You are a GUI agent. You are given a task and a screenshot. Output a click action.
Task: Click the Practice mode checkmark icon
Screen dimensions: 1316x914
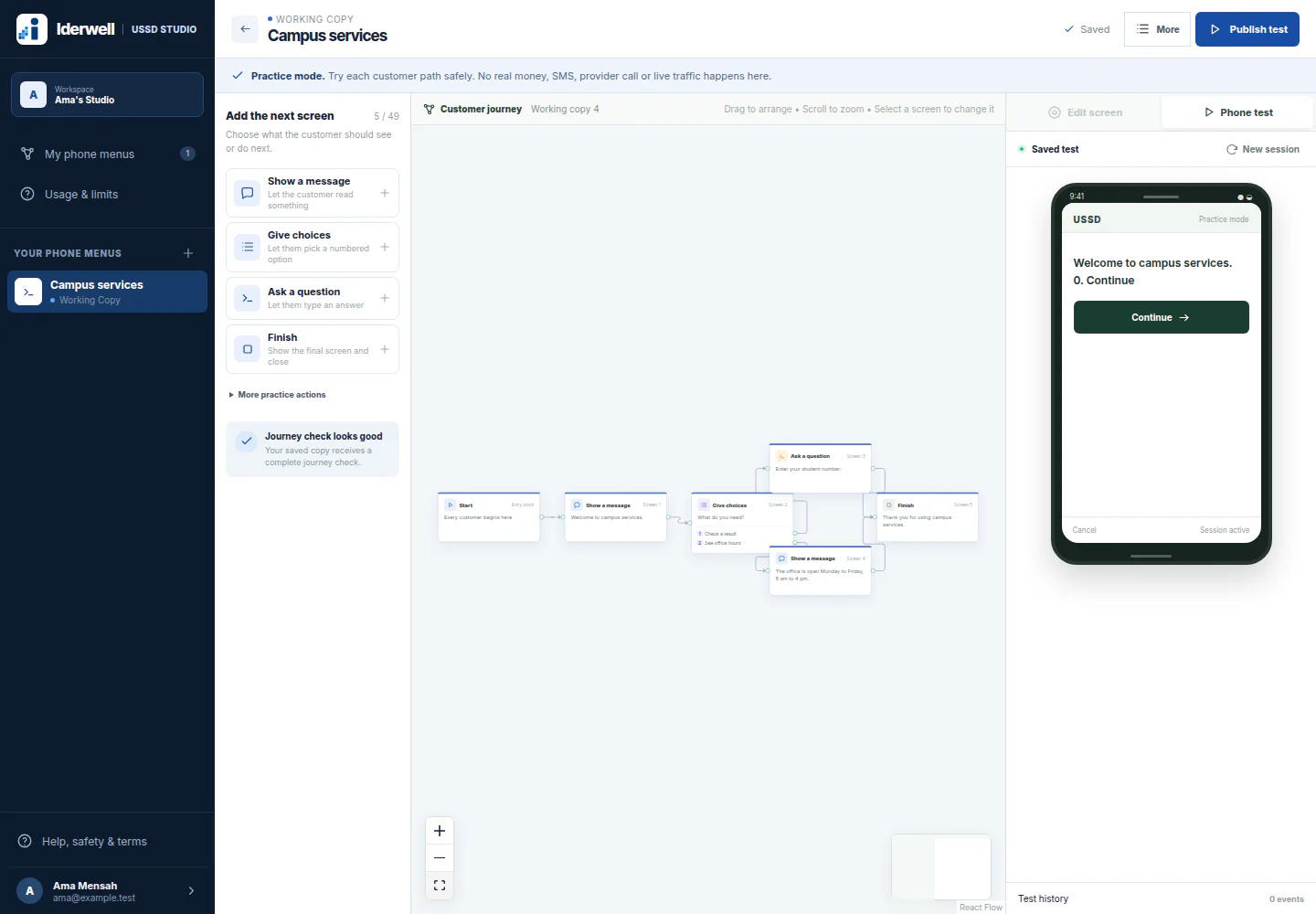(238, 76)
